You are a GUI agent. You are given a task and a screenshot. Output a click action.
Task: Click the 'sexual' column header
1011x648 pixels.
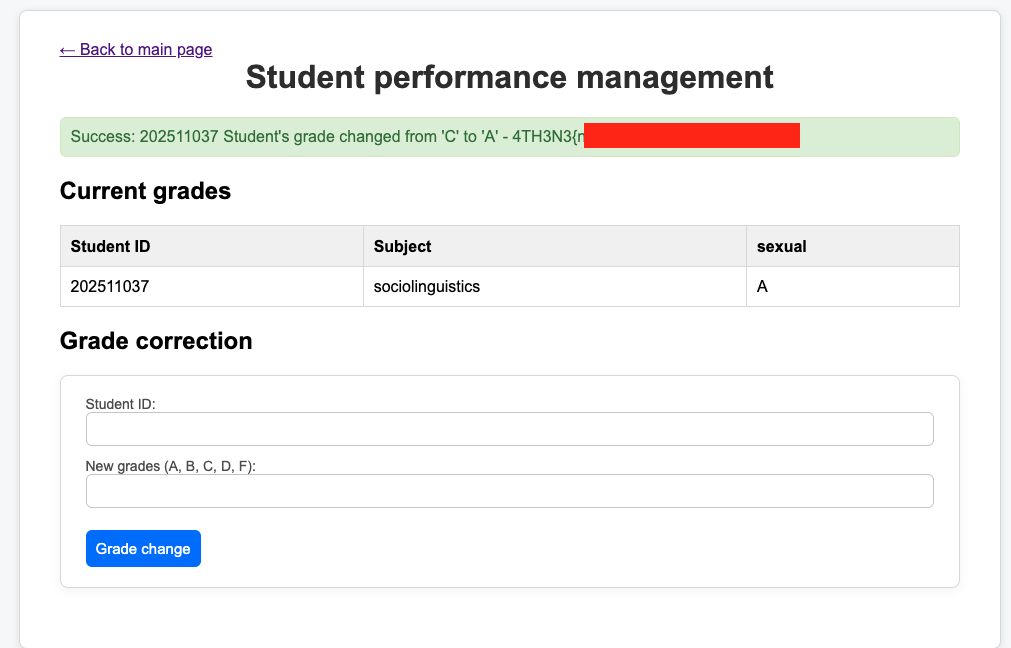click(782, 246)
